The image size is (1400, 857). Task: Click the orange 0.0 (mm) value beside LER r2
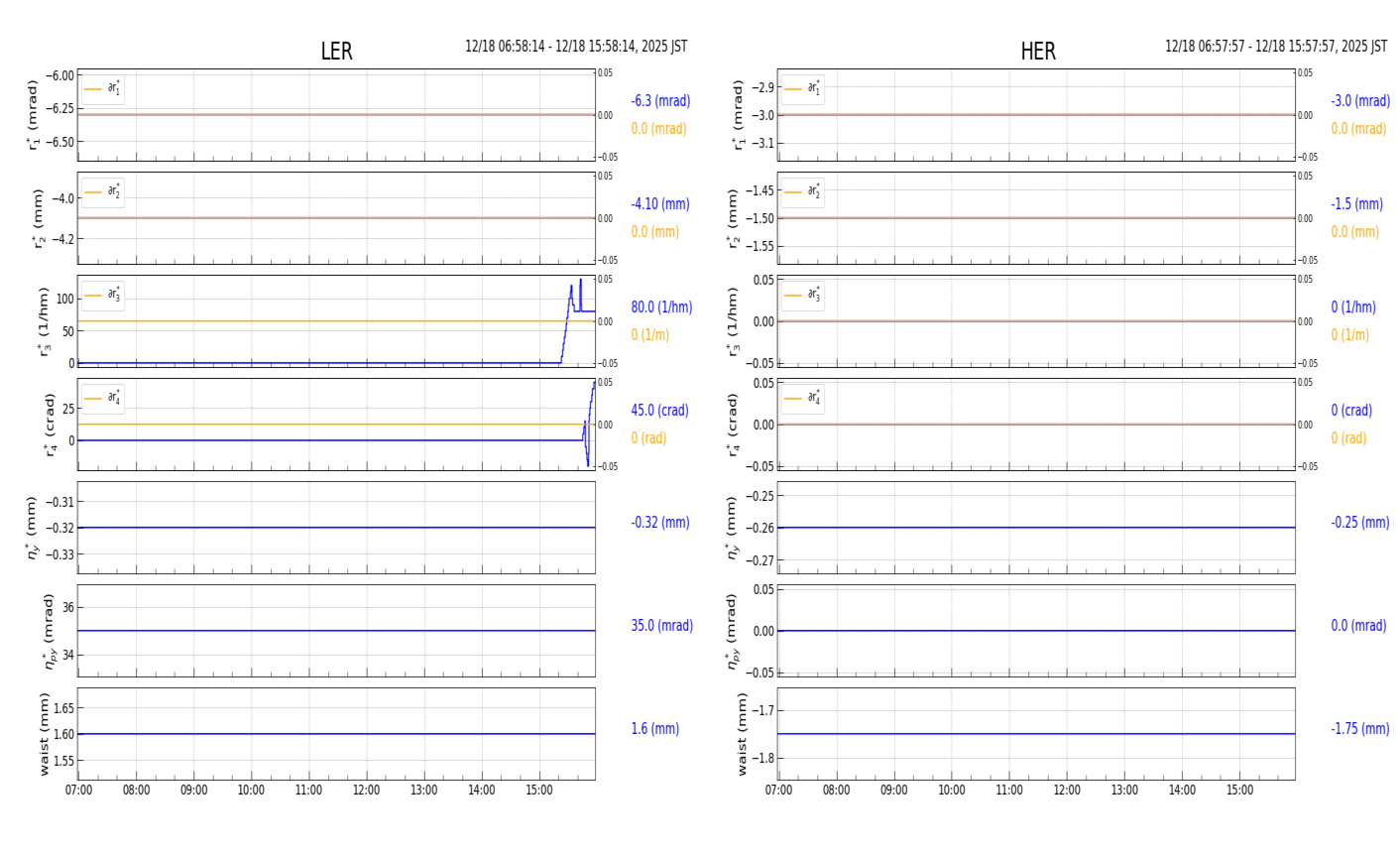point(655,232)
